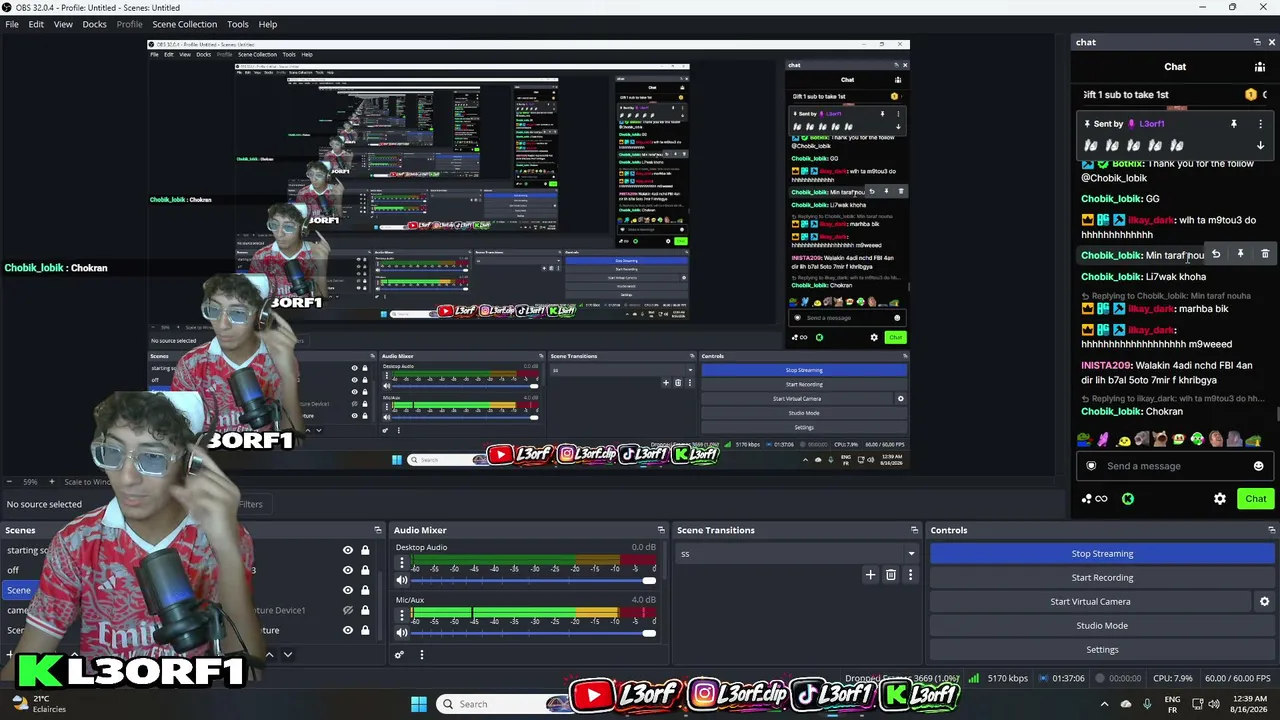Collapse pinned message with down arrow
Image resolution: width=1280 pixels, height=720 pixels.
[x=1260, y=146]
